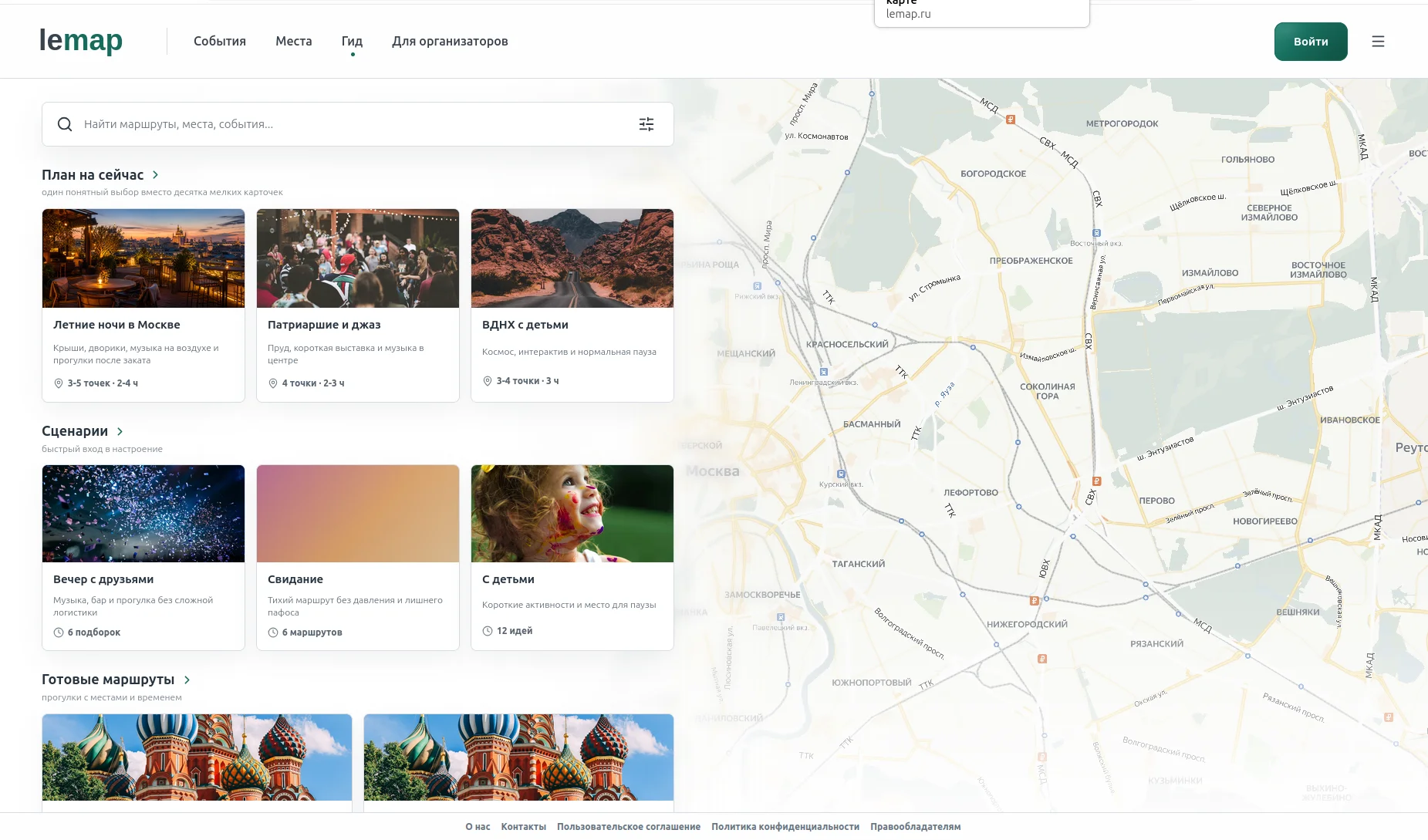This screenshot has height=840, width=1428.
Task: Click 'Патриаршие и джаз' title
Action: coord(324,325)
